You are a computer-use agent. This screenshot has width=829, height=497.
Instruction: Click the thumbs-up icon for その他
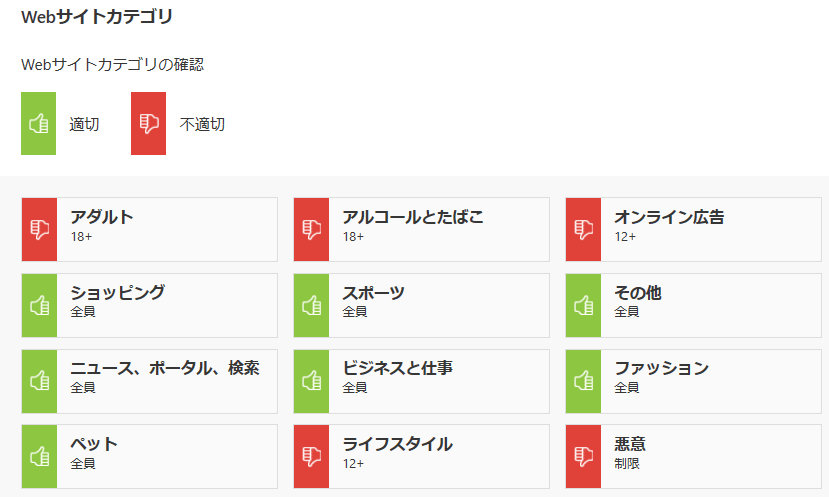coord(583,305)
